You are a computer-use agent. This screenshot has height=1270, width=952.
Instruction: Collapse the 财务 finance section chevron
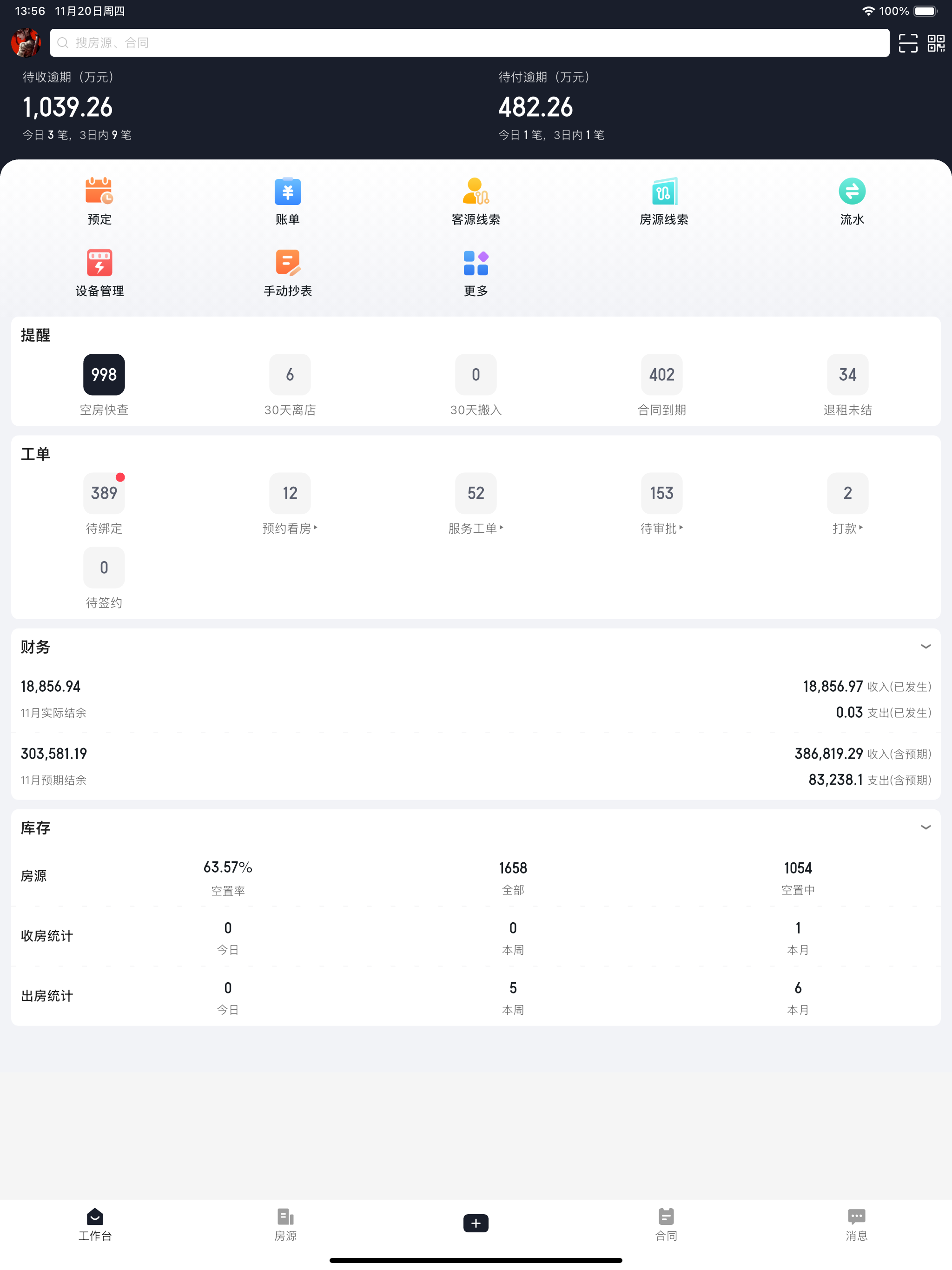(926, 647)
